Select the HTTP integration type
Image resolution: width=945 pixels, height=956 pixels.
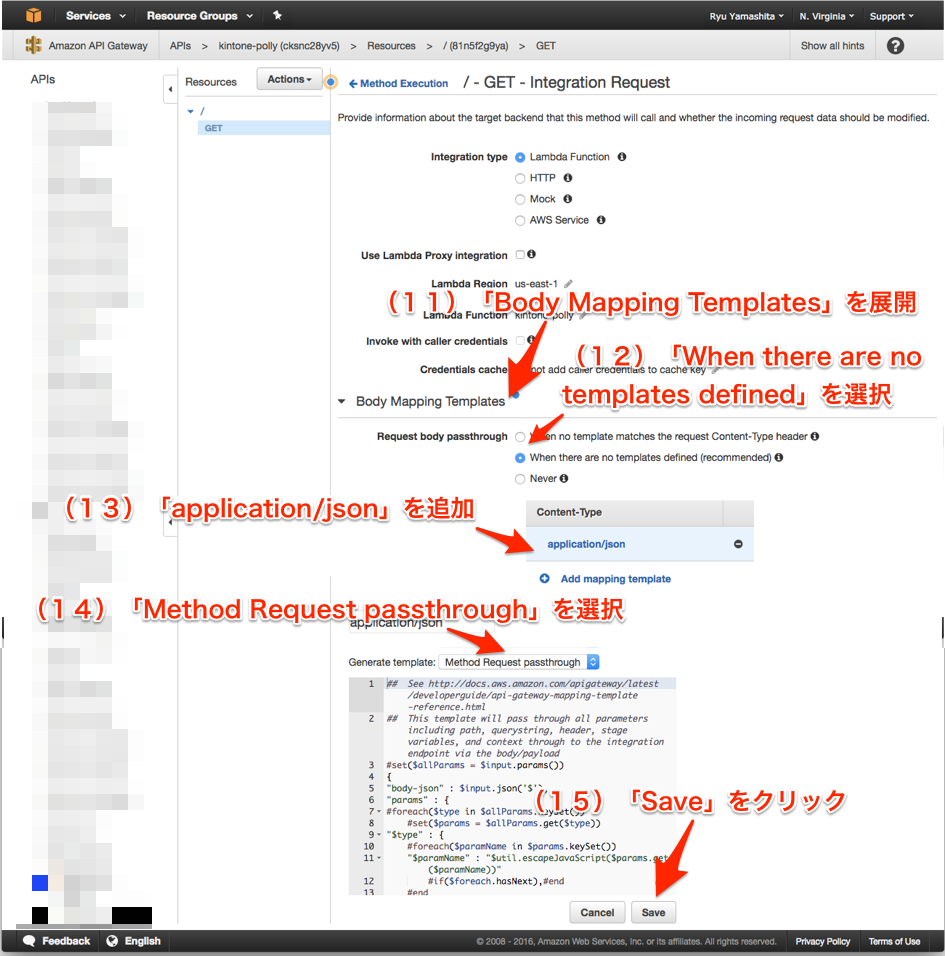pos(520,178)
